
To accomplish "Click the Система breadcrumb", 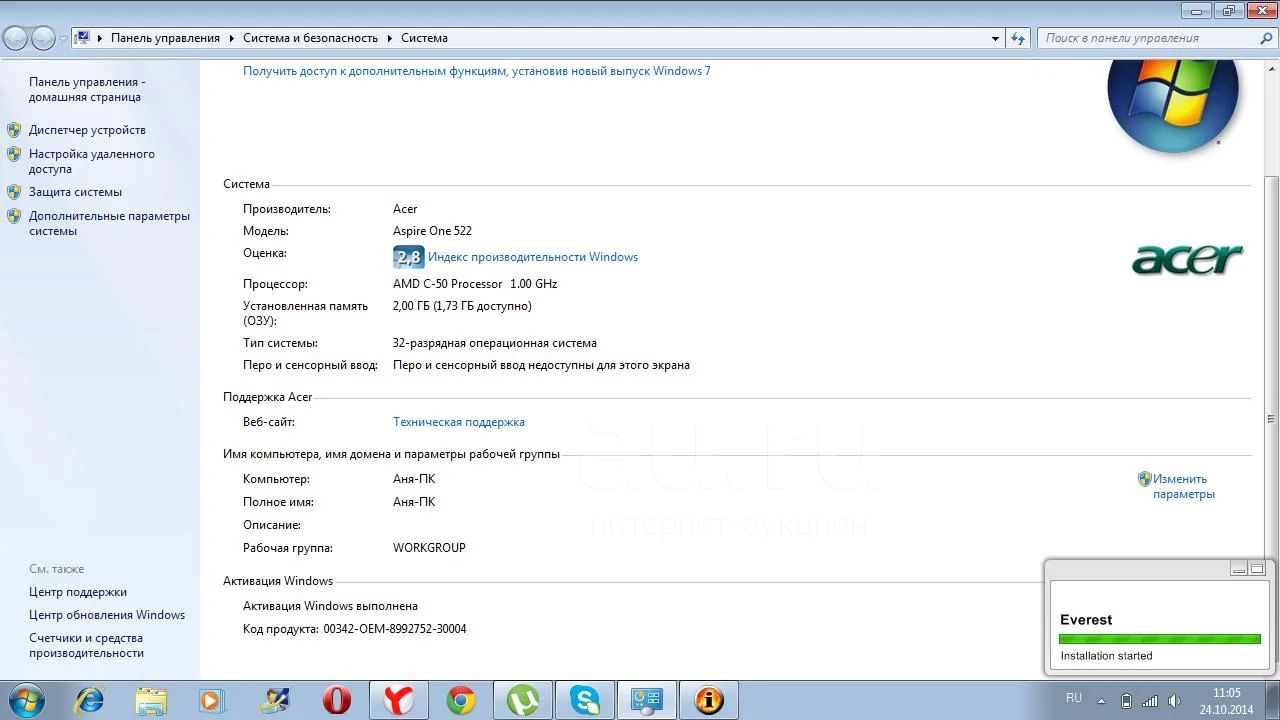I will point(424,38).
